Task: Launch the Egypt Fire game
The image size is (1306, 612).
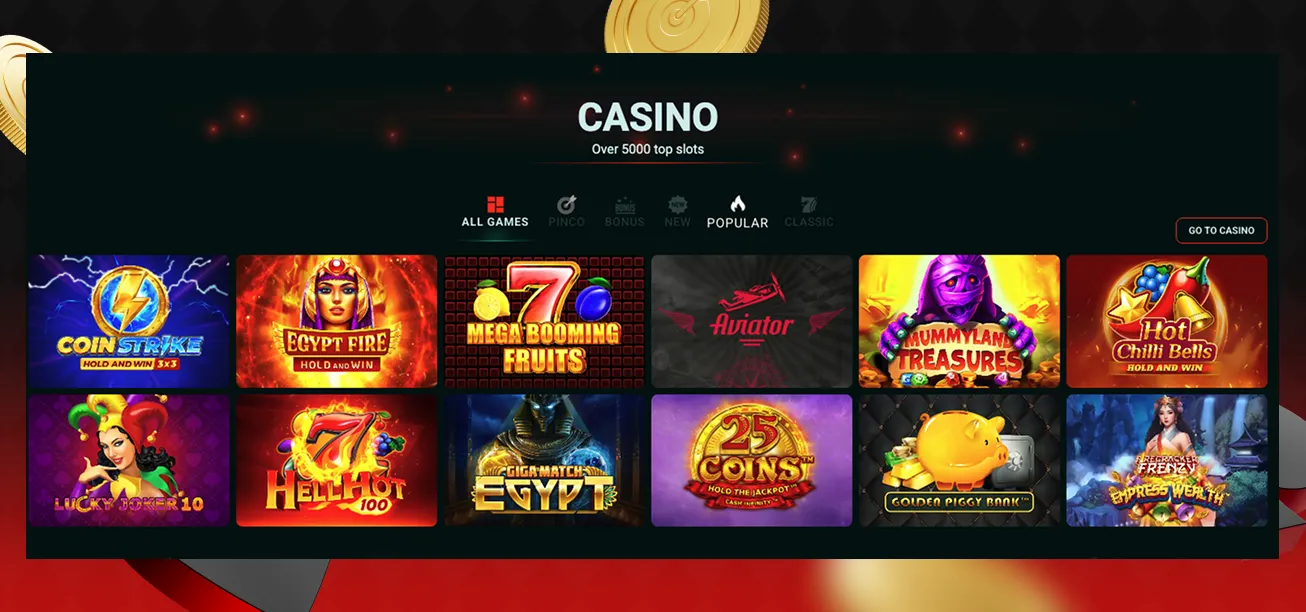Action: coord(337,321)
